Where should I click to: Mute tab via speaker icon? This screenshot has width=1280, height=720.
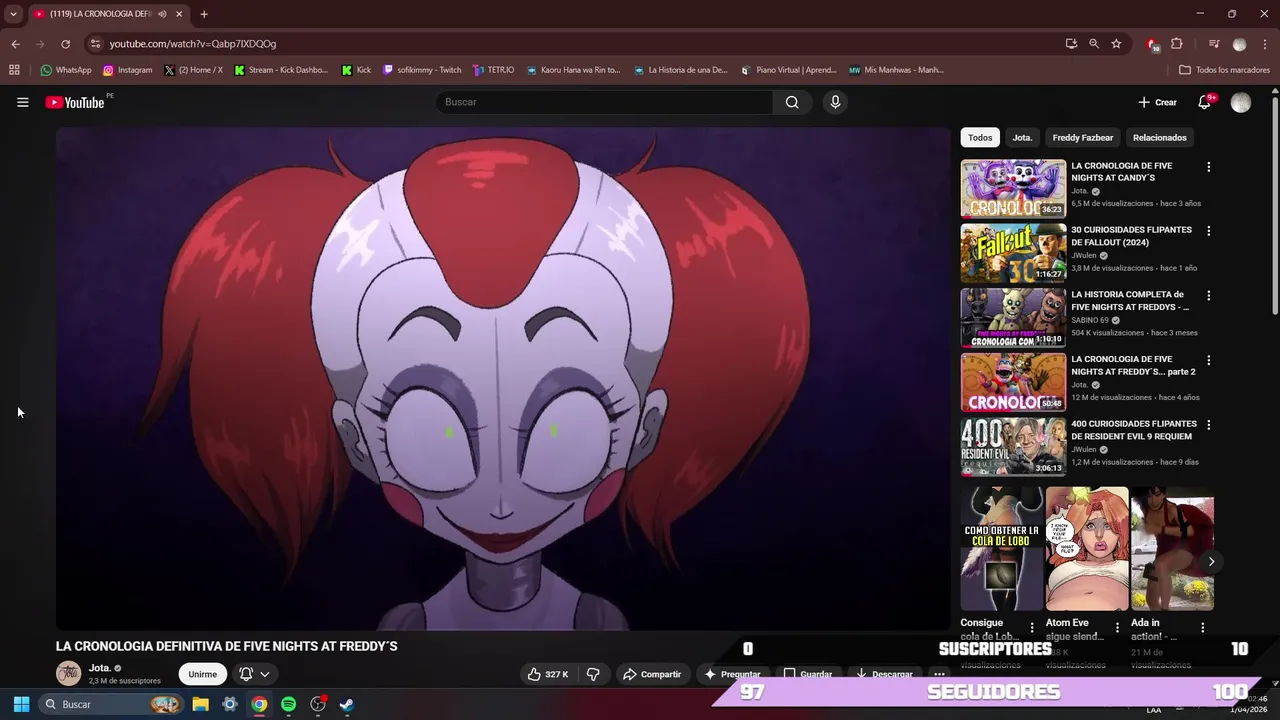[162, 14]
